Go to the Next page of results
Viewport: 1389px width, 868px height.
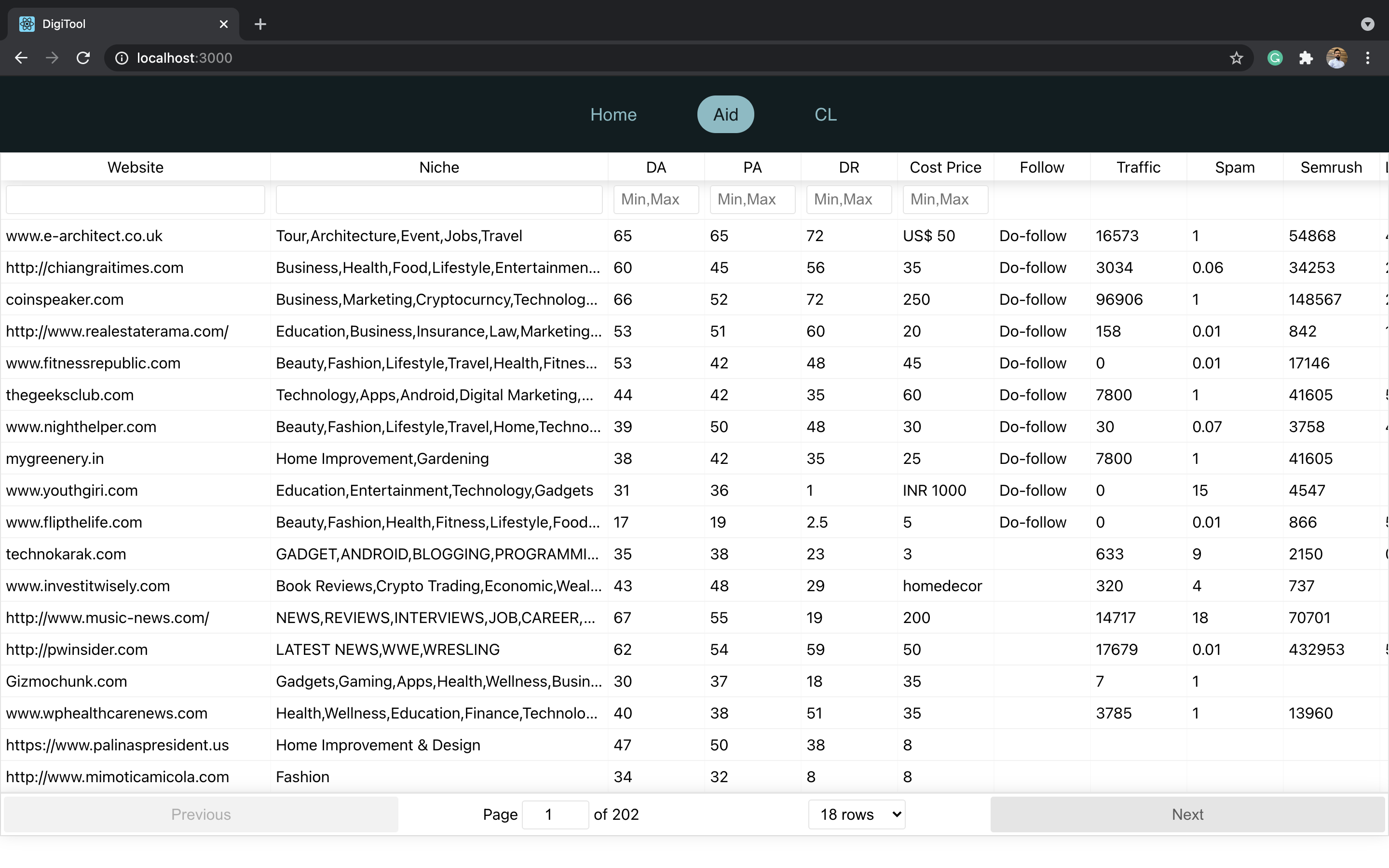(x=1187, y=814)
